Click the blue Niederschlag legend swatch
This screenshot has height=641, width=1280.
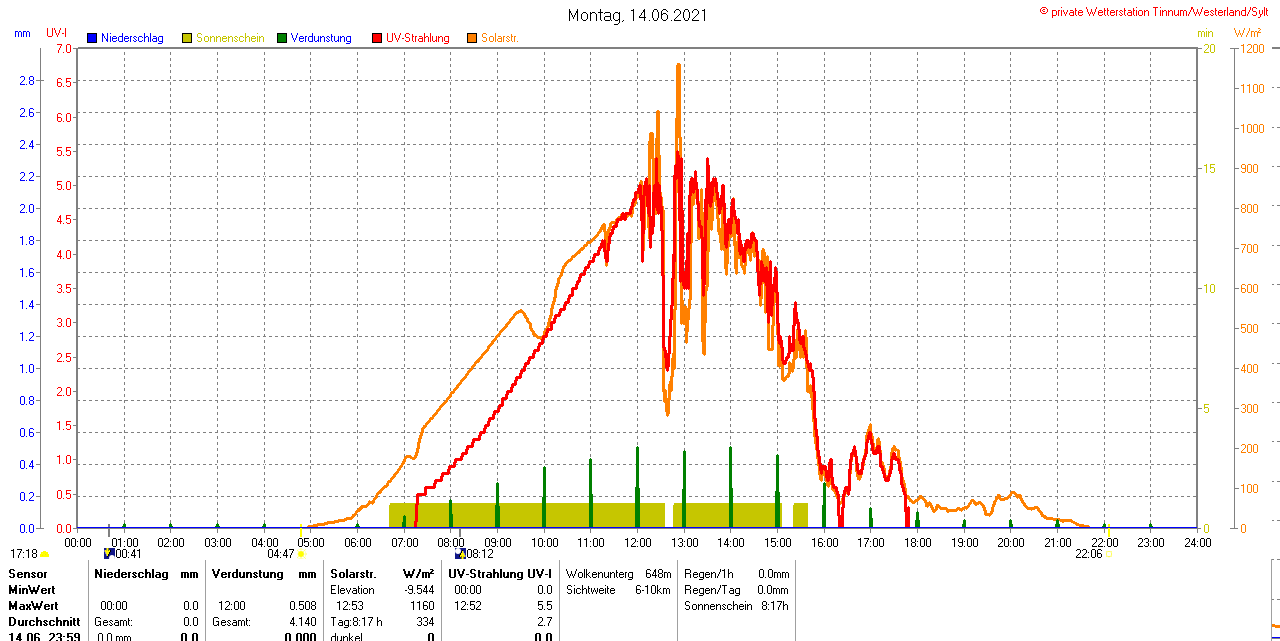[92, 38]
